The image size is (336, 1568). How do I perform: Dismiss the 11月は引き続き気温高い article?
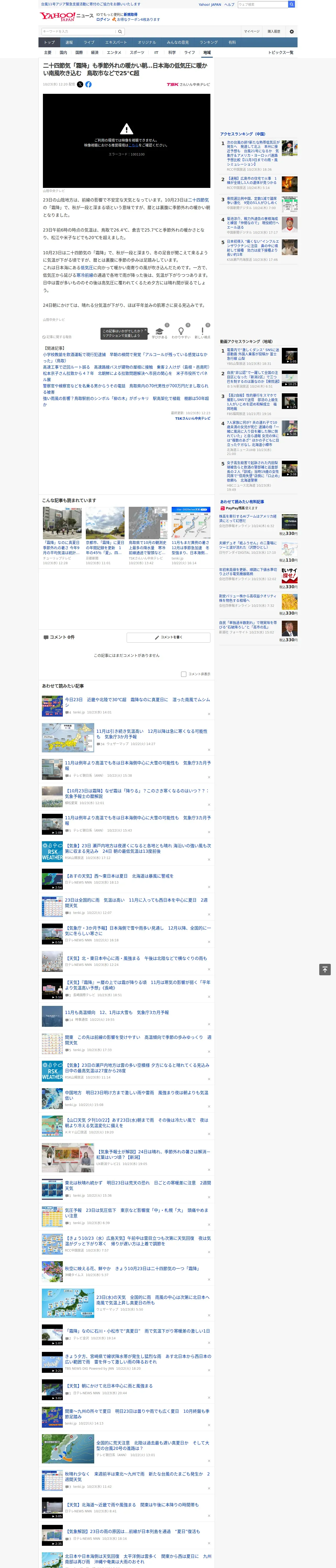click(x=209, y=750)
